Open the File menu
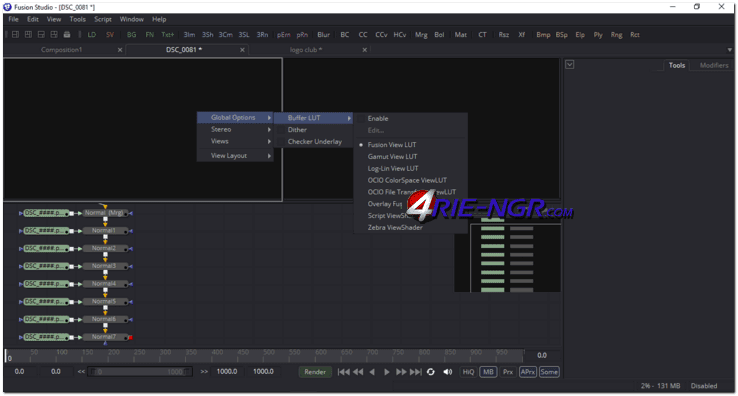 tap(14, 19)
